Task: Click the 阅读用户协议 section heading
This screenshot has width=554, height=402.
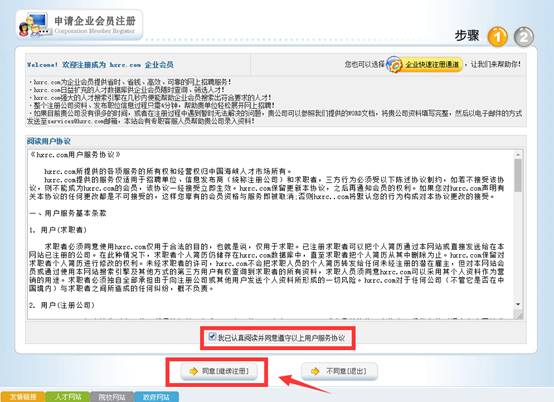Action: coord(49,141)
